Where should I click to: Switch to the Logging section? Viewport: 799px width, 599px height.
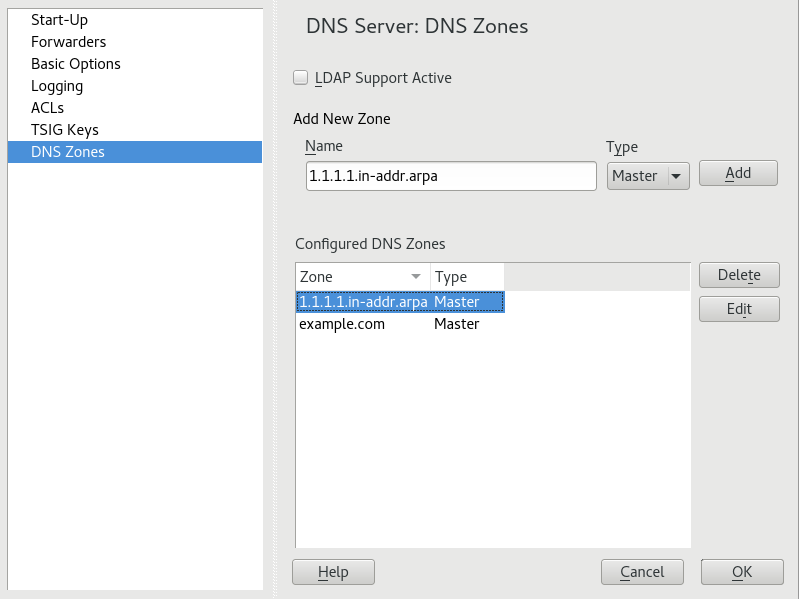pyautogui.click(x=57, y=86)
